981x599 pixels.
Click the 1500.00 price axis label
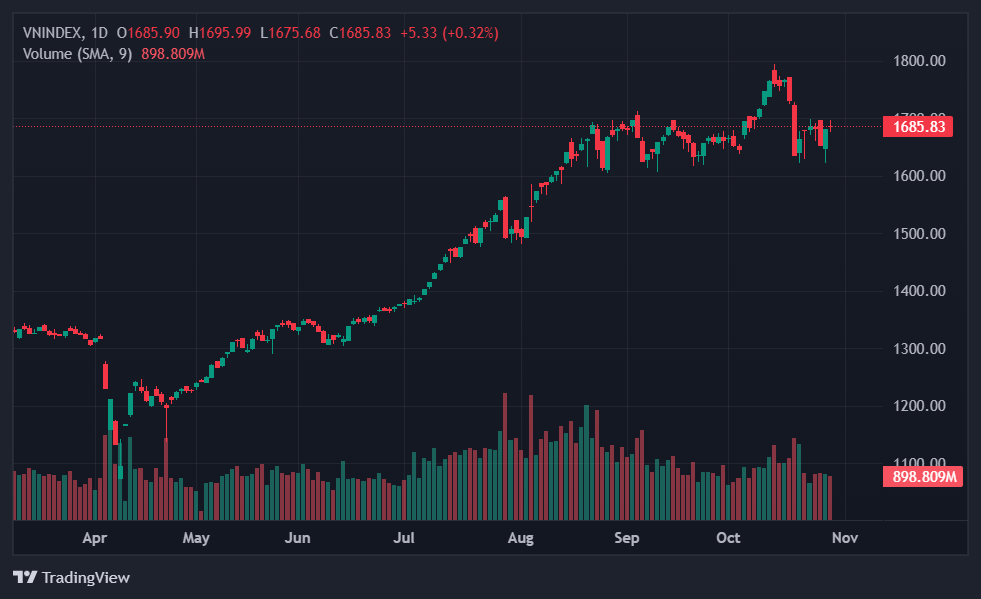[x=918, y=234]
